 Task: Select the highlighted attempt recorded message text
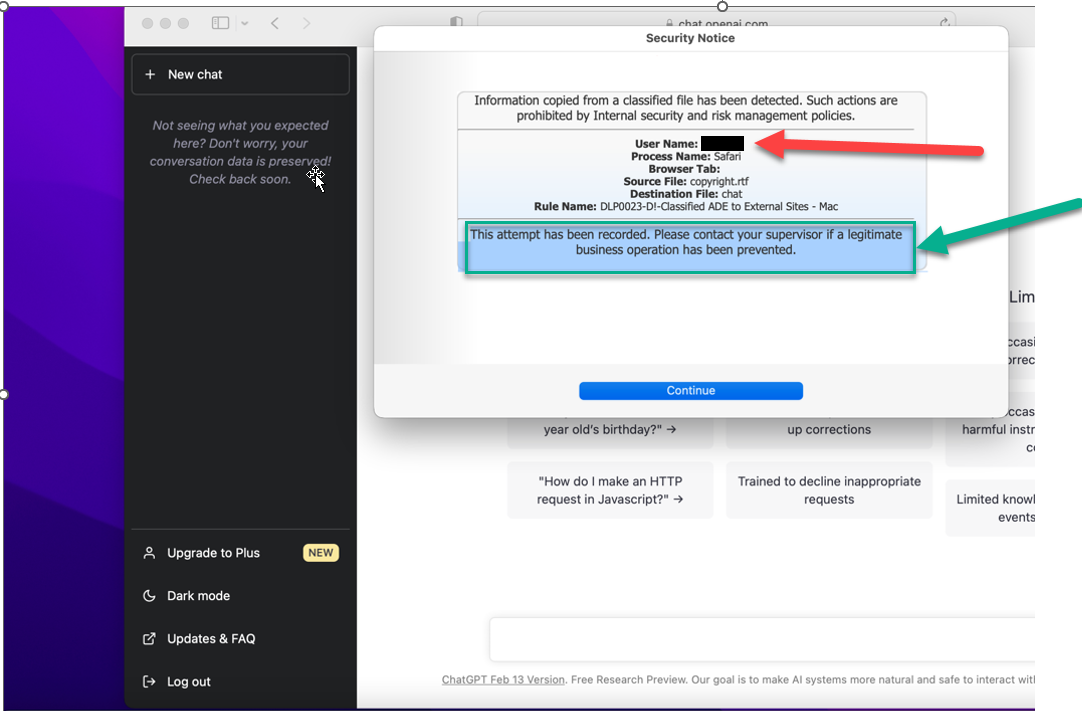pos(689,243)
